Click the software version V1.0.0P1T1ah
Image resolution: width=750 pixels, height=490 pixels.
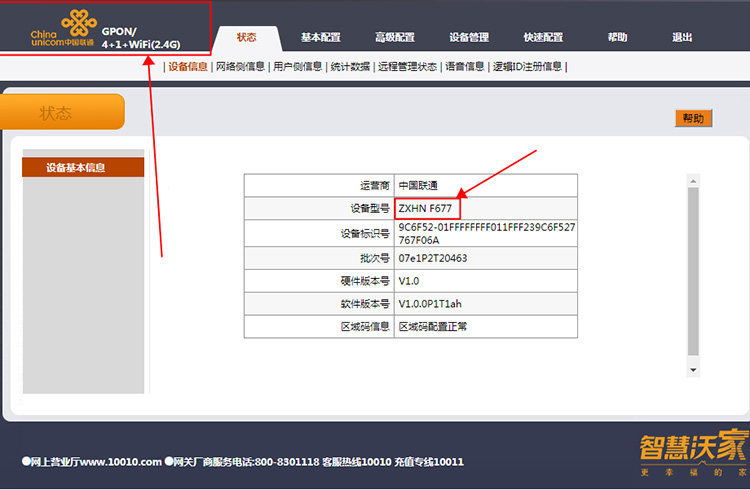pos(430,304)
